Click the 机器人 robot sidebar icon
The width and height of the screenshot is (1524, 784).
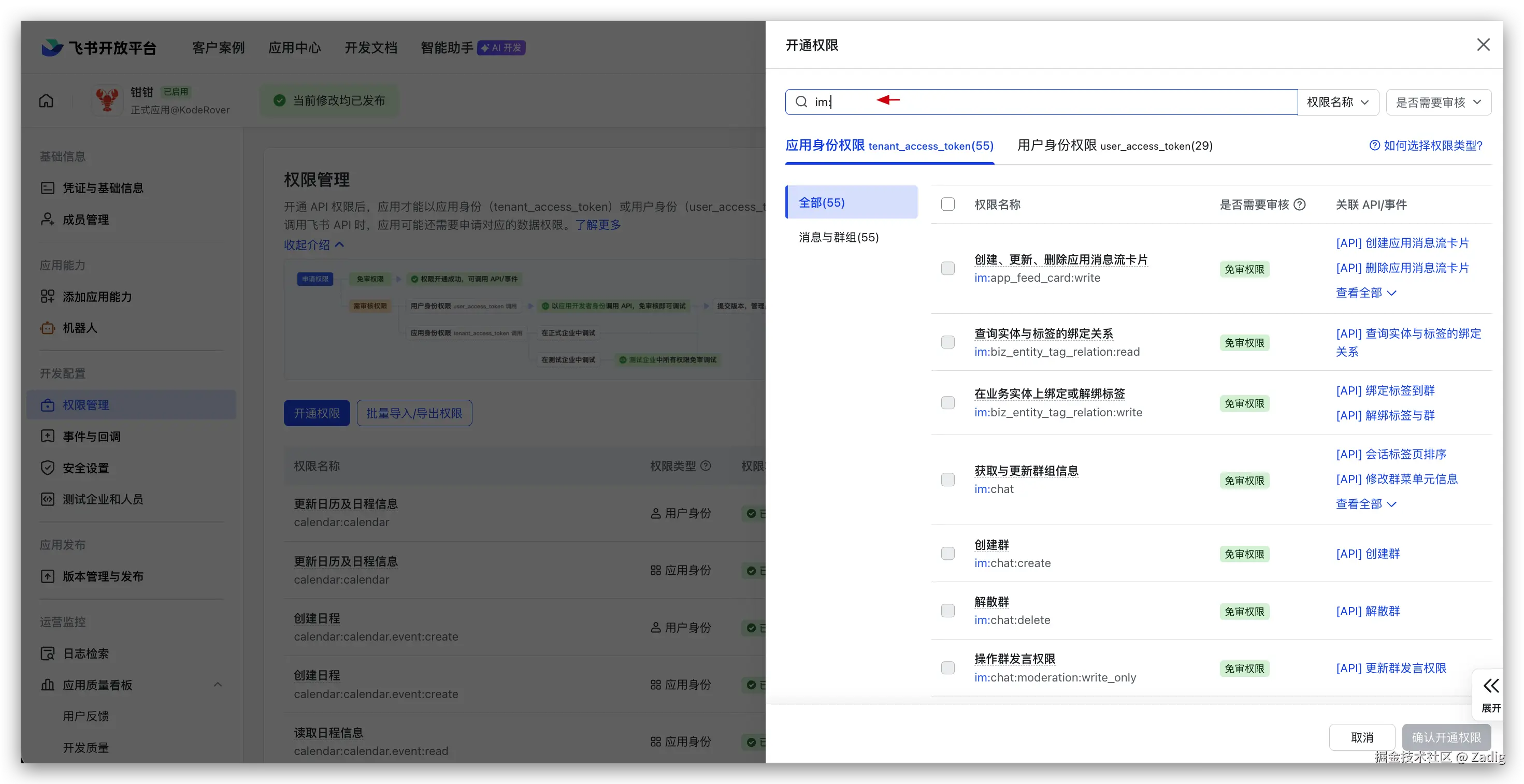click(47, 328)
